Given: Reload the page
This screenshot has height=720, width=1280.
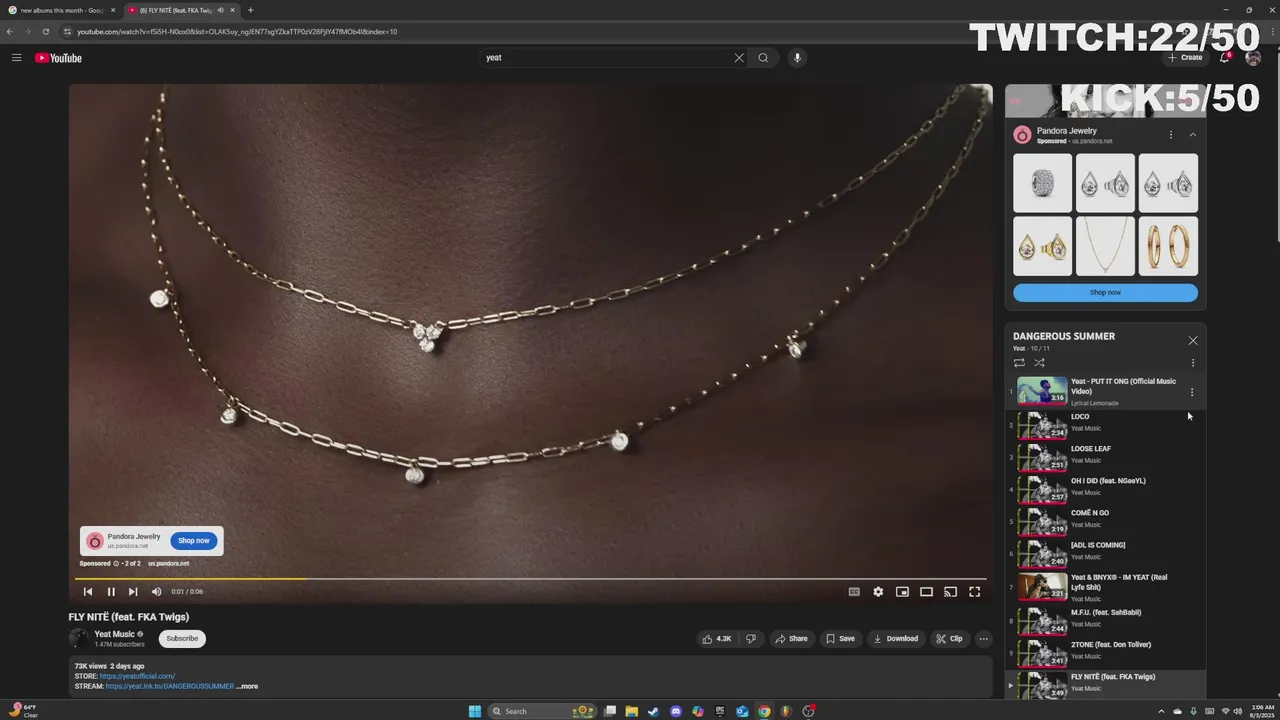Looking at the screenshot, I should click(45, 32).
